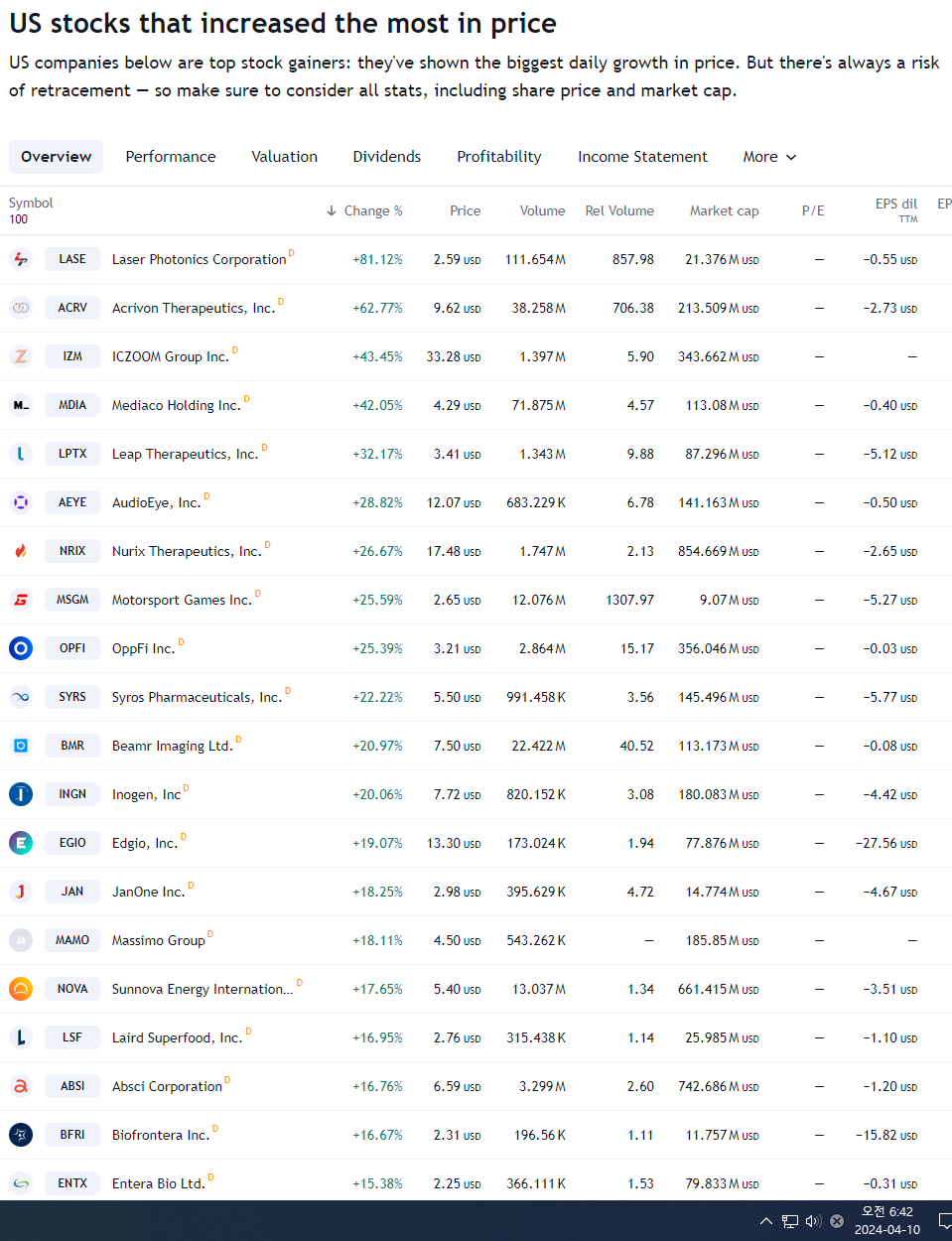The height and width of the screenshot is (1241, 952).
Task: Click the Beamr Imaging logo icon
Action: (21, 746)
